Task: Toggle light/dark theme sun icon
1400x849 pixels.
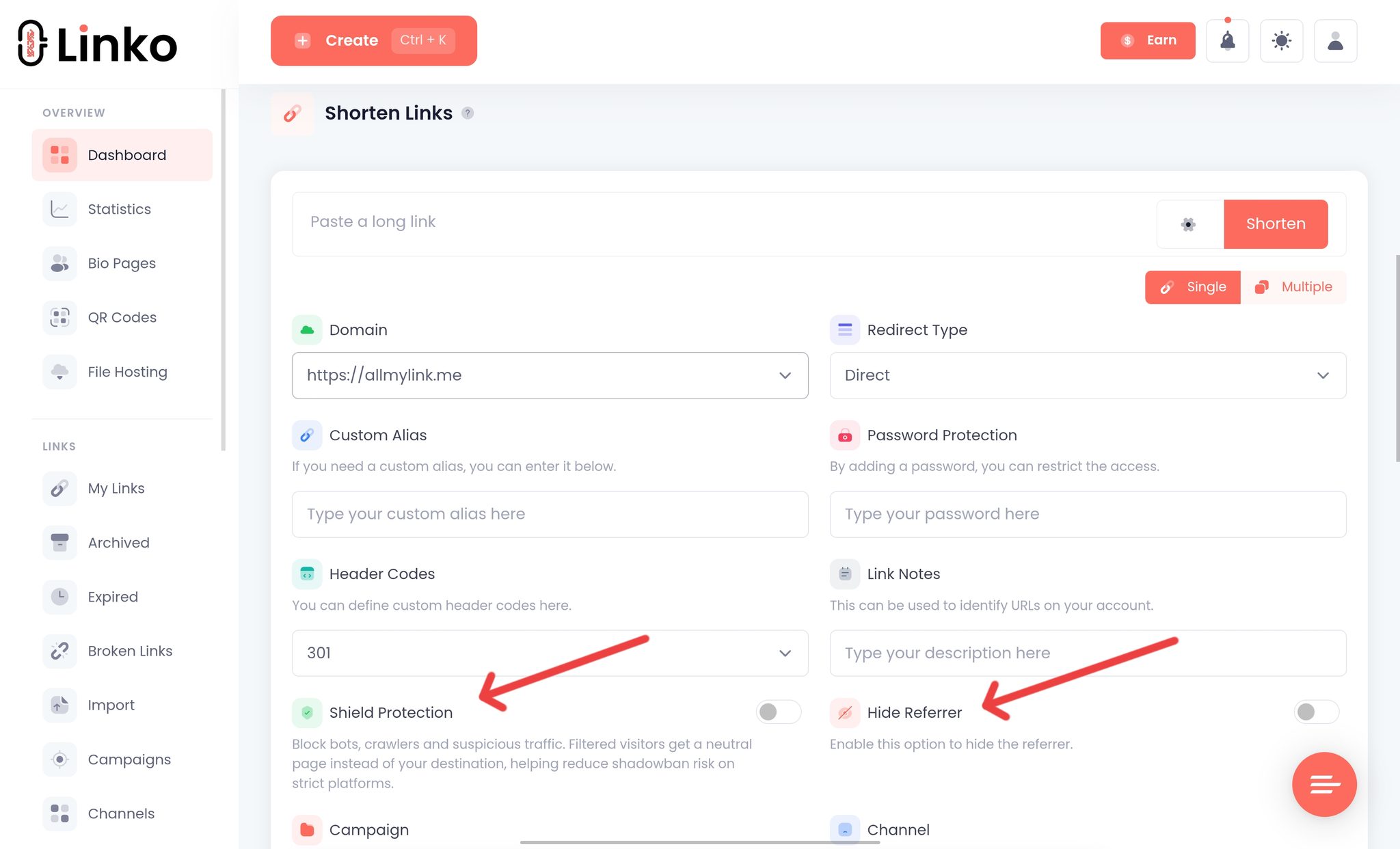Action: point(1282,41)
